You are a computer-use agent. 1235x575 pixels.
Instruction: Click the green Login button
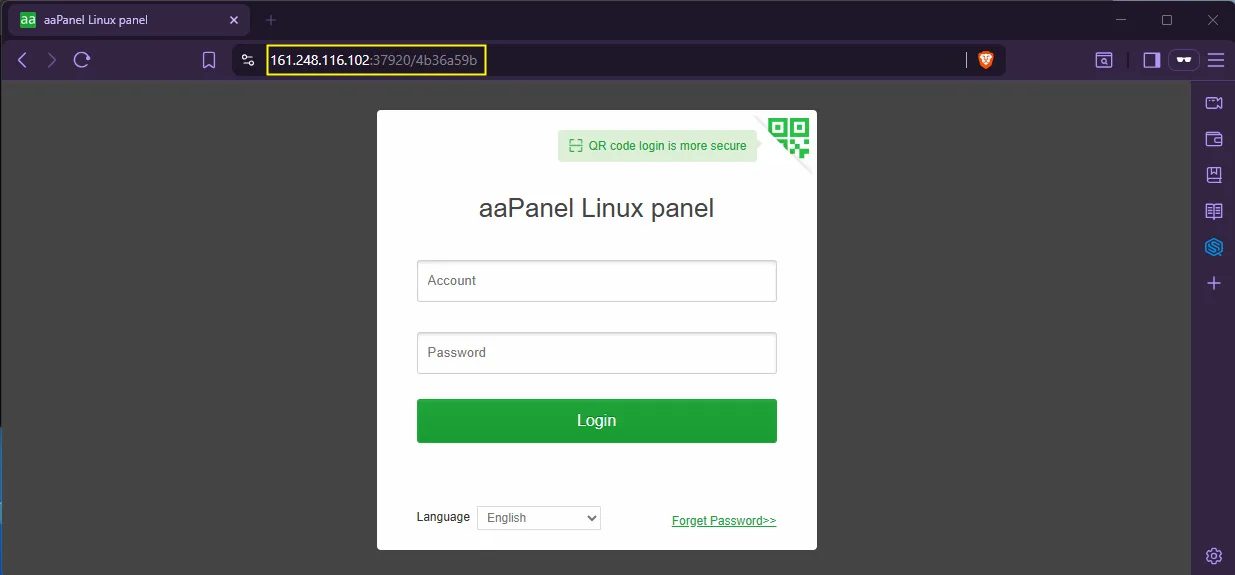click(597, 421)
